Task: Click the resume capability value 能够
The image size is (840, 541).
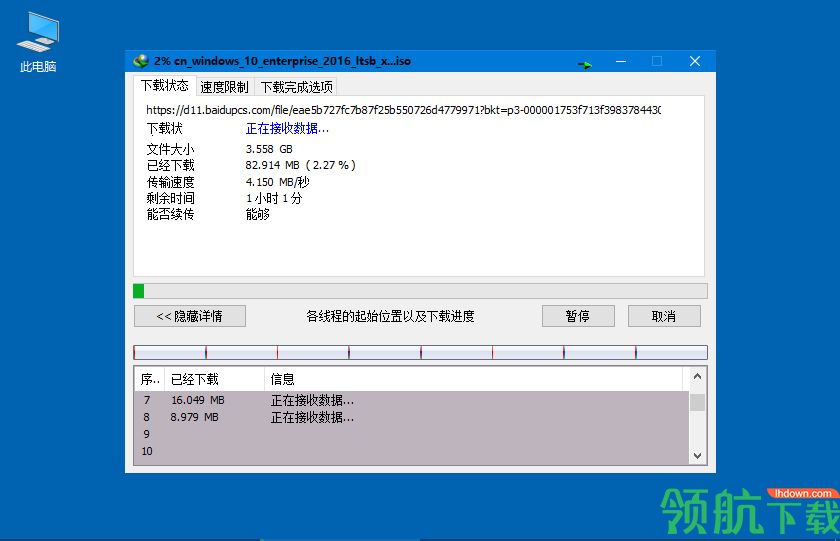Action: pos(258,215)
